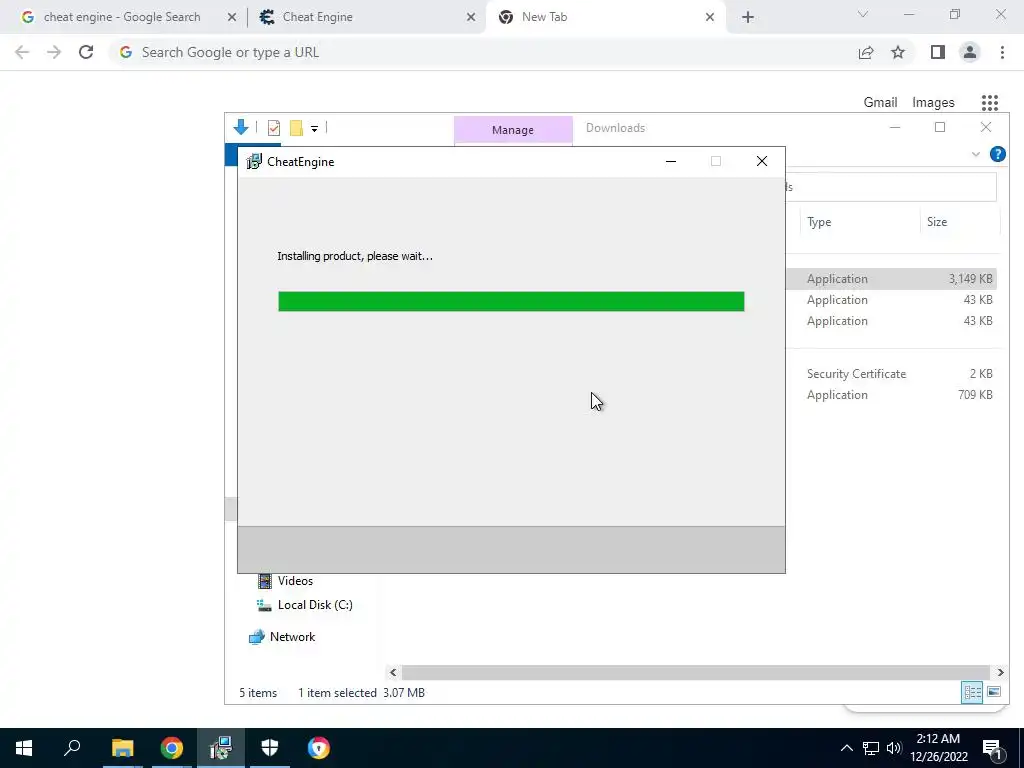1024x768 pixels.
Task: Show hidden system tray icons
Action: [846, 748]
